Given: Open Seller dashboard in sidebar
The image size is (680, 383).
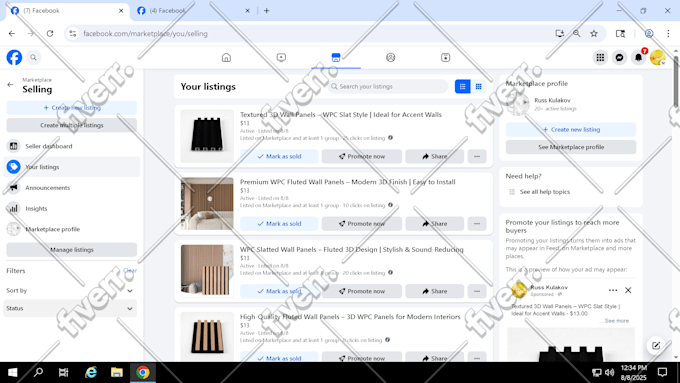Looking at the screenshot, I should [x=72, y=146].
